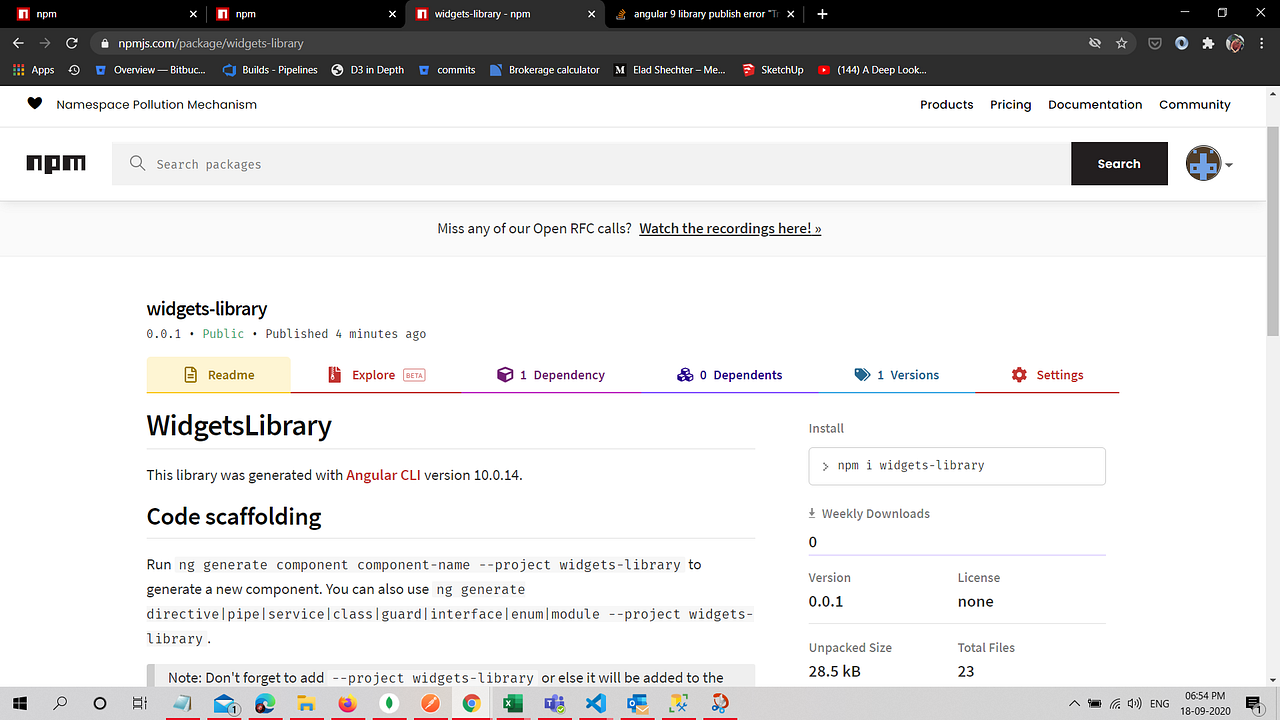Screen dimensions: 1280x720
Task: Click the npm i widgets-library install command box
Action: point(956,466)
